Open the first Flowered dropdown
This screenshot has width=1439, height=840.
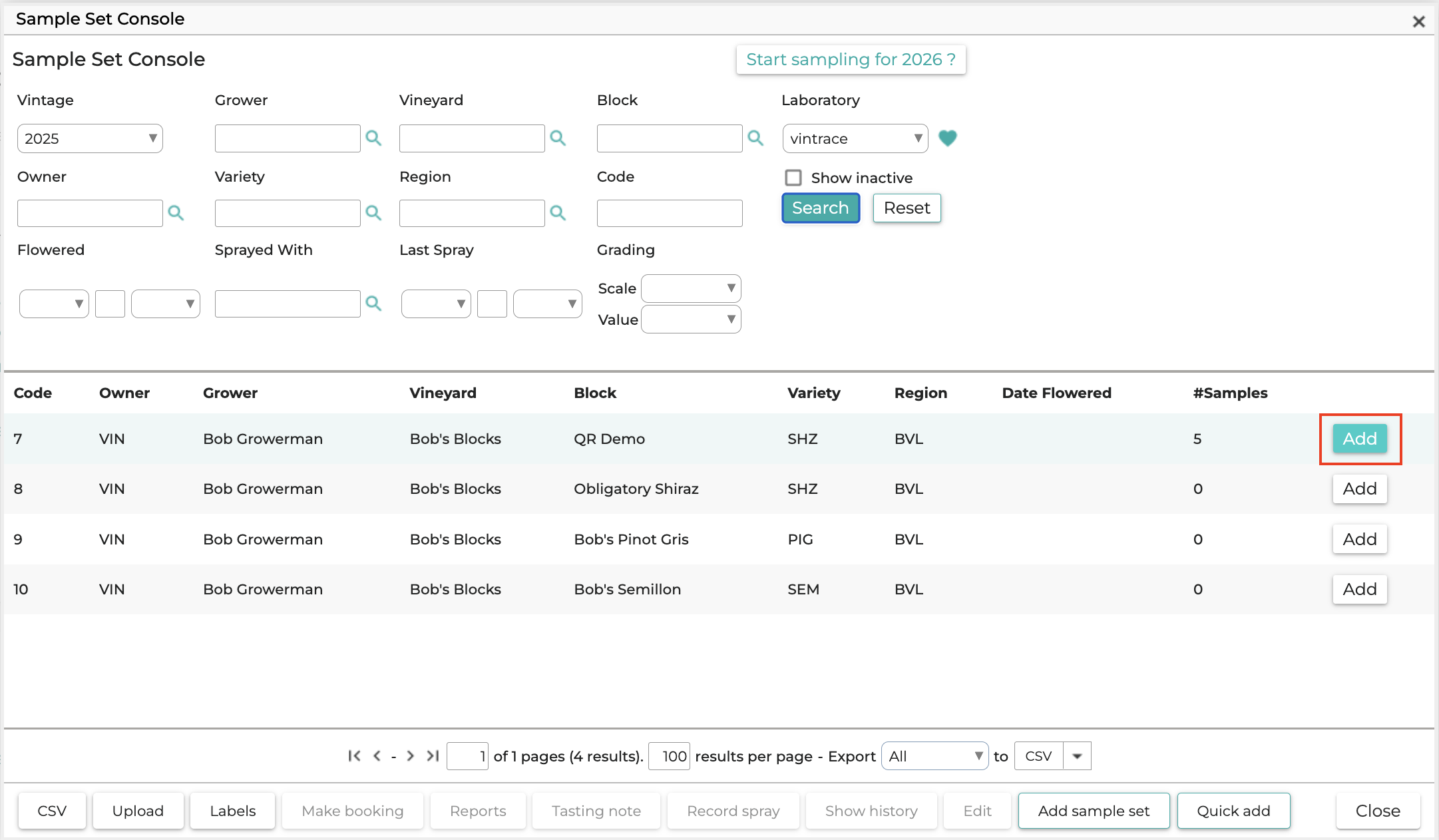[54, 304]
